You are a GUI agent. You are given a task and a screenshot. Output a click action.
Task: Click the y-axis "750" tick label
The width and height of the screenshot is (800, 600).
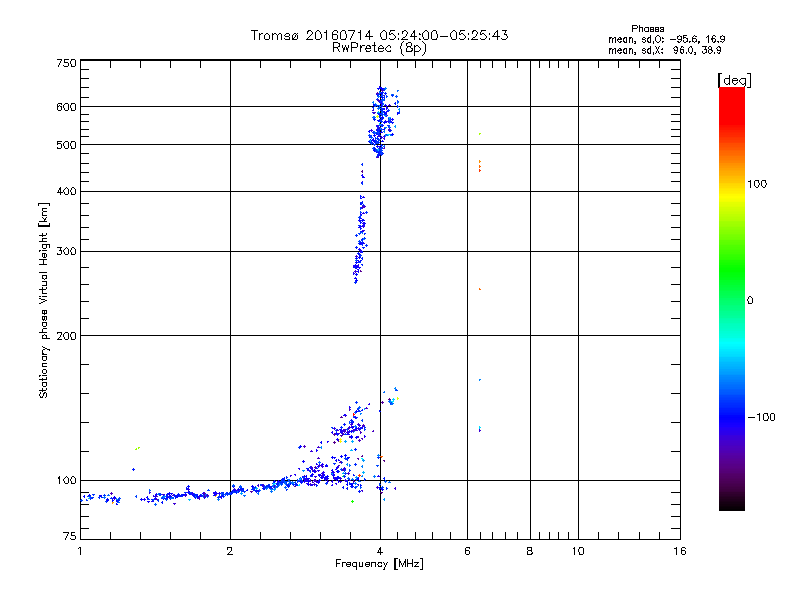[x=66, y=63]
